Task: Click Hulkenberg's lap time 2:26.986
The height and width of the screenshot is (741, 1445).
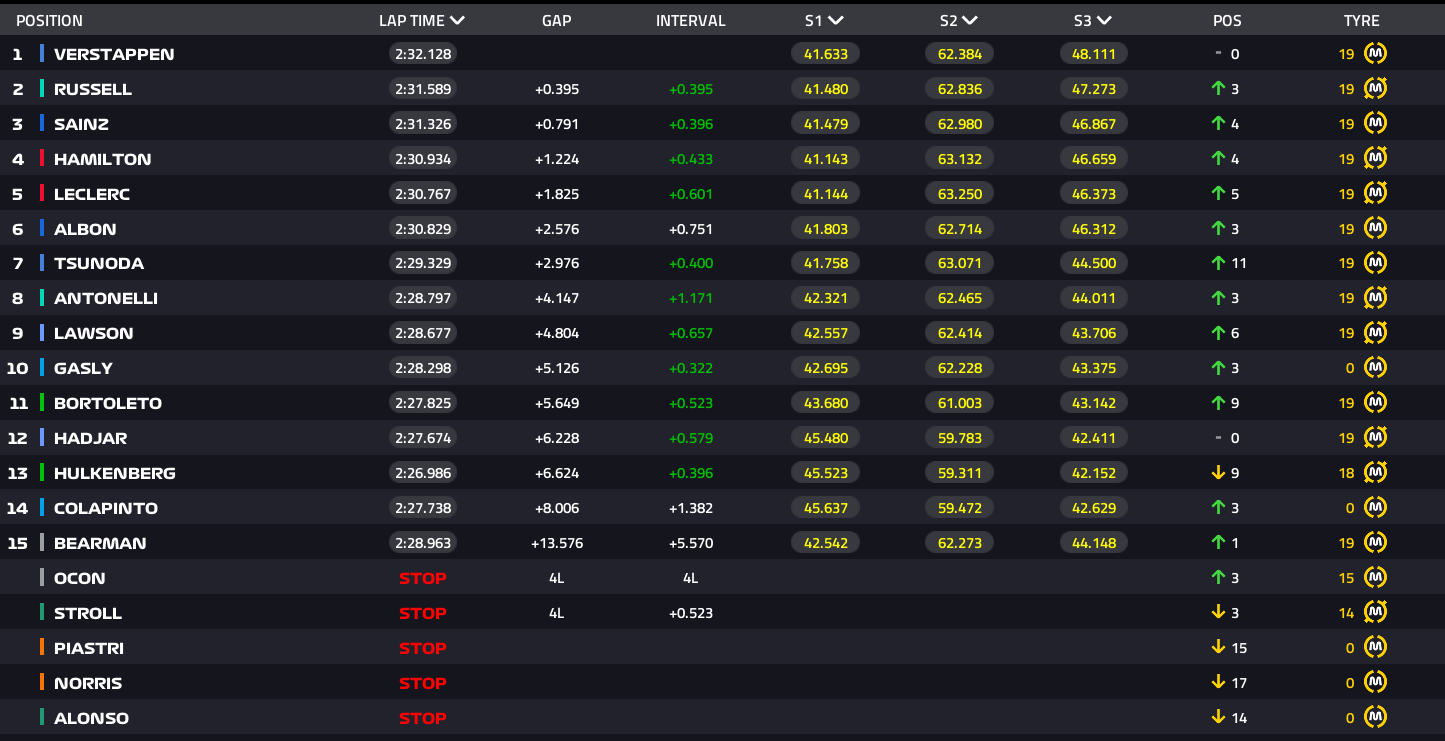Action: (423, 473)
